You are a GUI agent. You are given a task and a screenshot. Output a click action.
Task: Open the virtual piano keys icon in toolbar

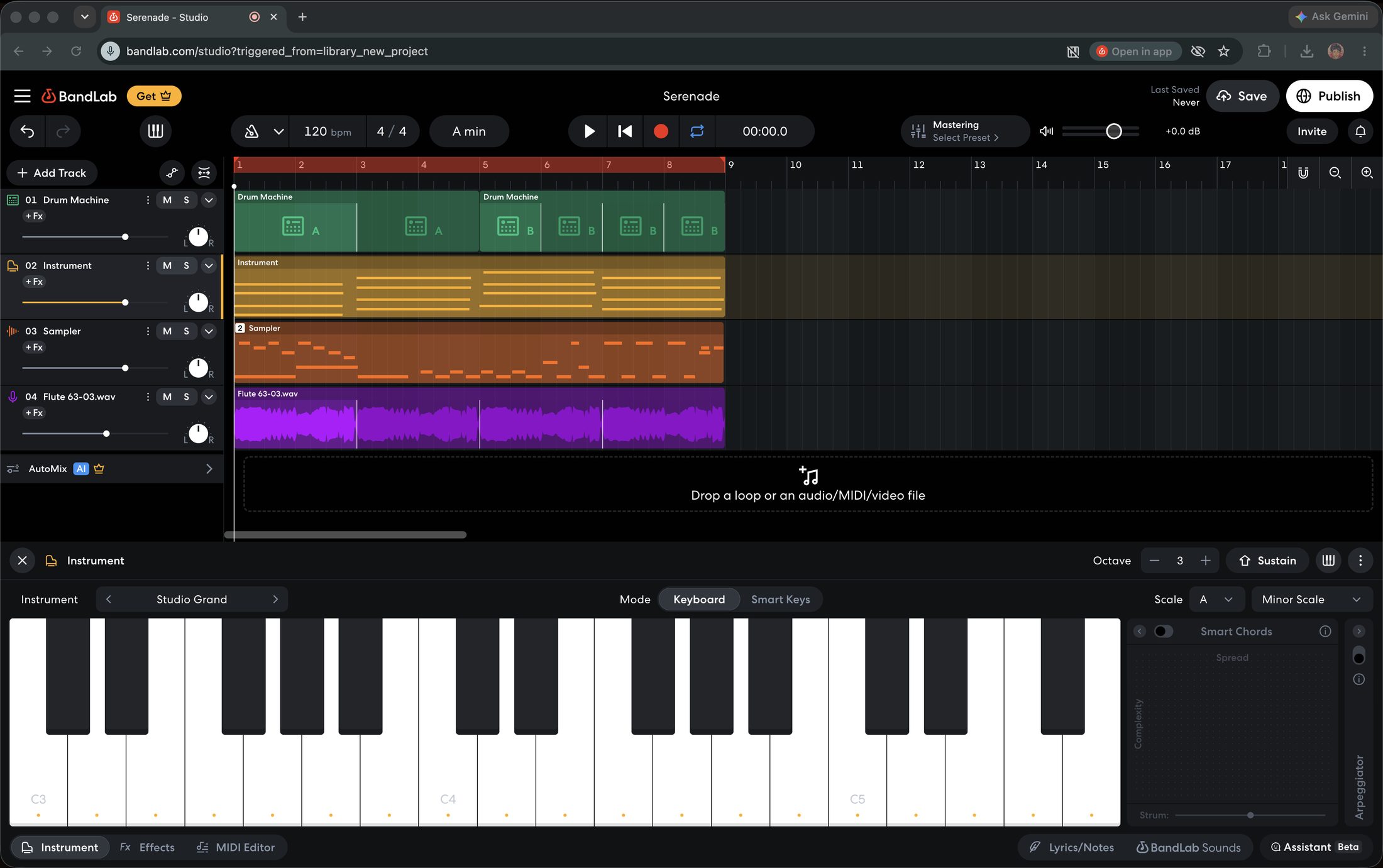(x=155, y=131)
